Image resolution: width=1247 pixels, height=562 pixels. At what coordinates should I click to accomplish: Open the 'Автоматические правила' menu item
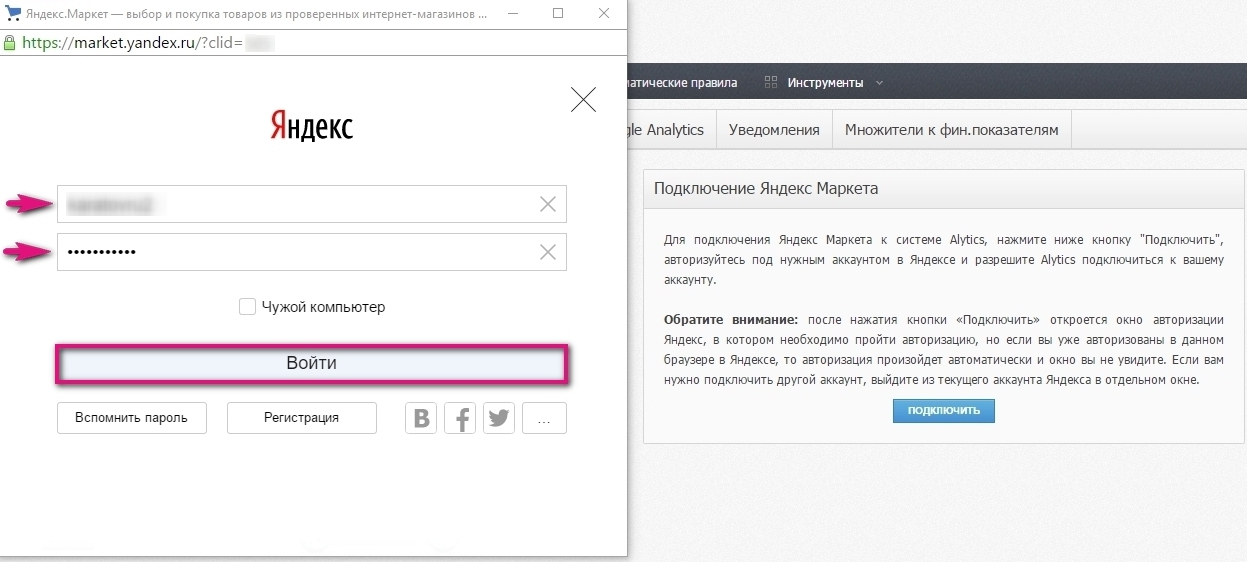click(682, 82)
